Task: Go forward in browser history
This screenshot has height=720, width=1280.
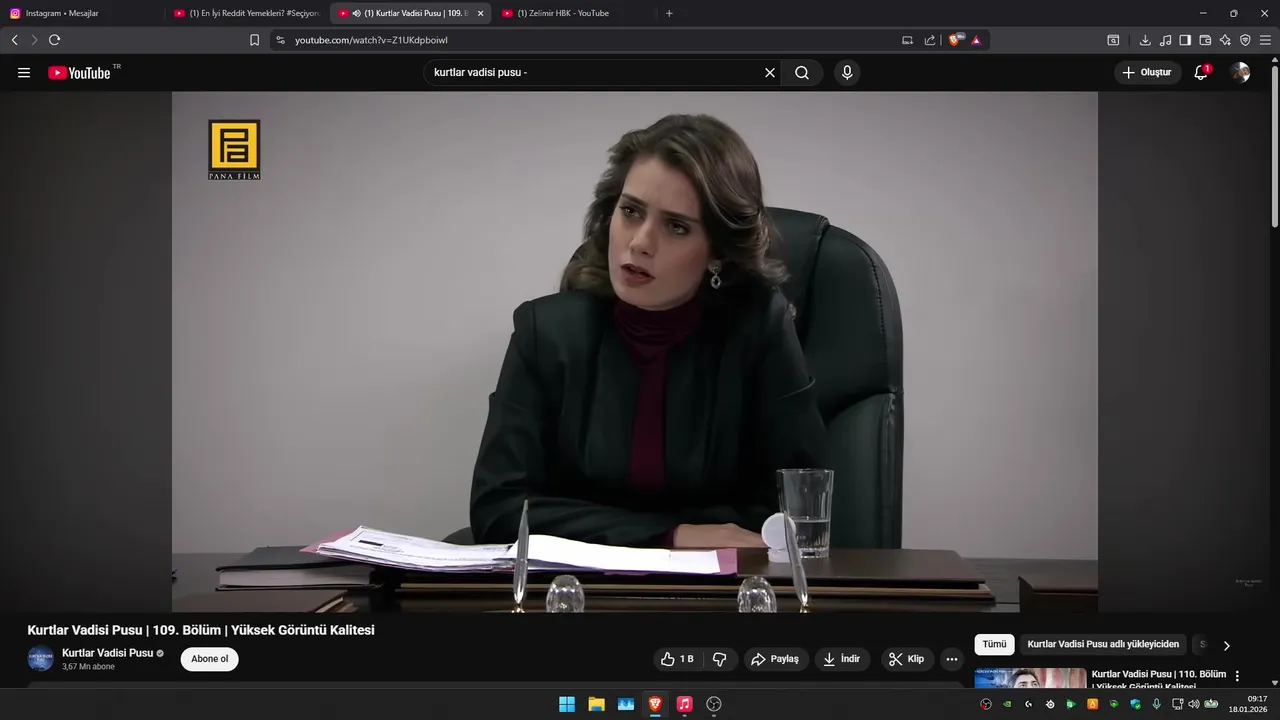Action: [x=34, y=40]
